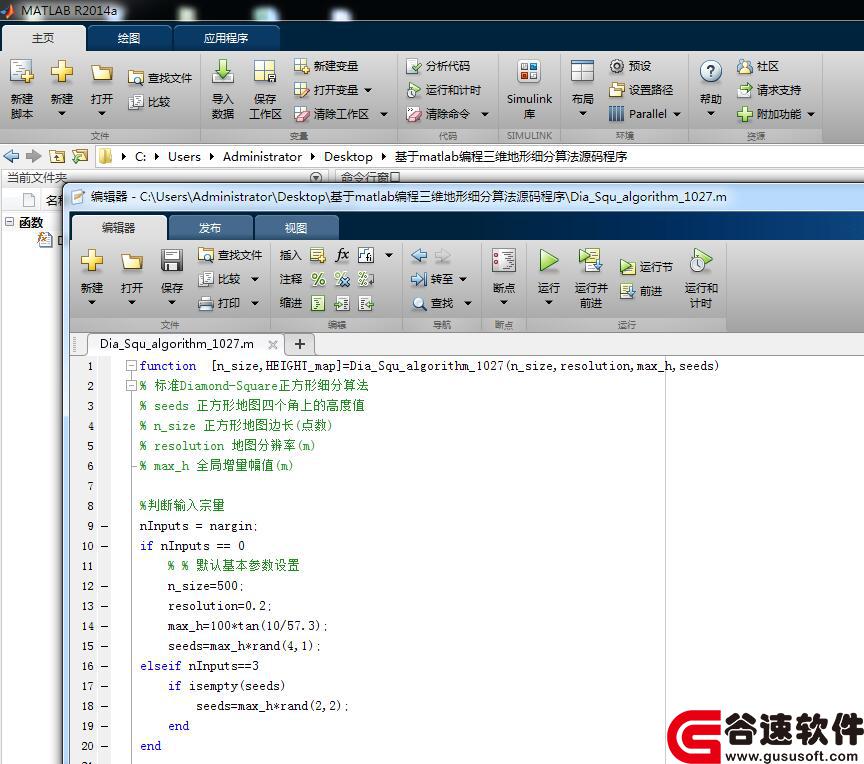Open the Clear Commands (清除命令) dropdown
The width and height of the screenshot is (864, 764).
[x=485, y=115]
